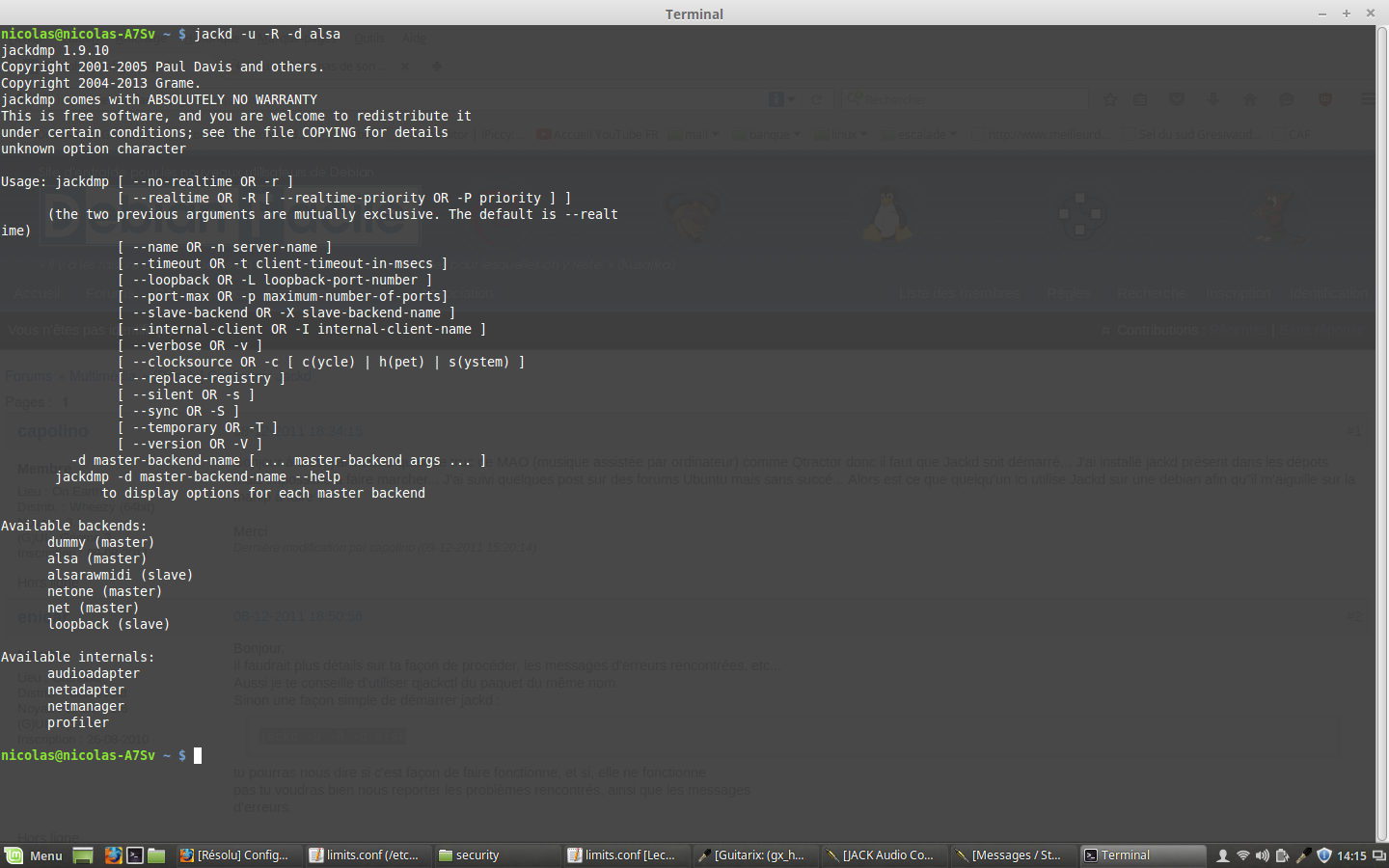Click the window list icon beside the clock
Viewport: 1389px width, 868px height.
(1379, 855)
